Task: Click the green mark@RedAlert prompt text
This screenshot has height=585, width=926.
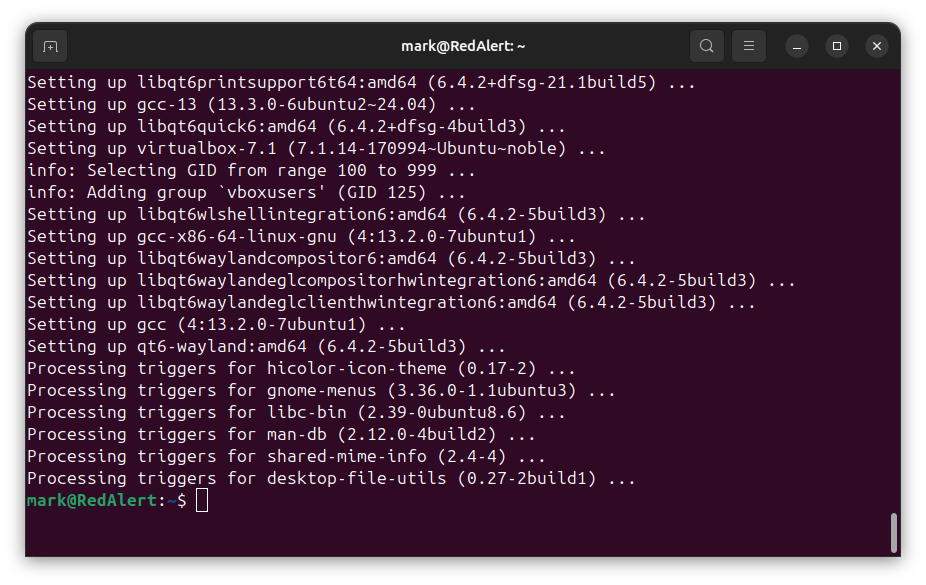Action: point(92,501)
